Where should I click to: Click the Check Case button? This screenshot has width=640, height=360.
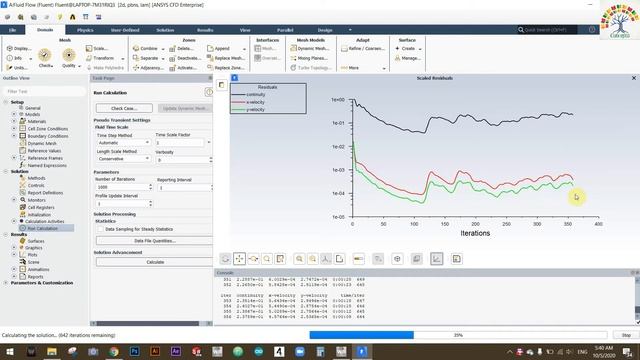coord(124,108)
